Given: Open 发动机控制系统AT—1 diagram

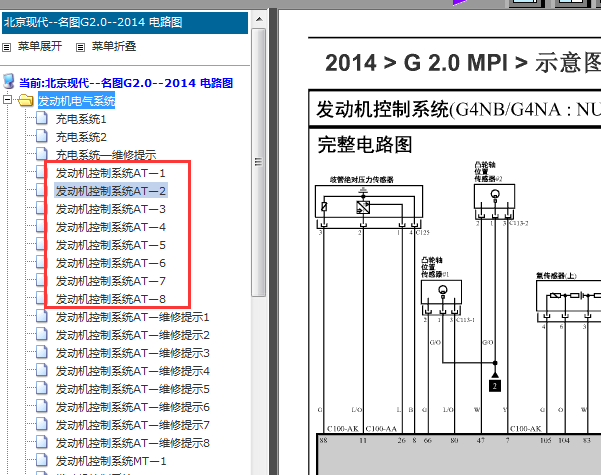Looking at the screenshot, I should (110, 173).
